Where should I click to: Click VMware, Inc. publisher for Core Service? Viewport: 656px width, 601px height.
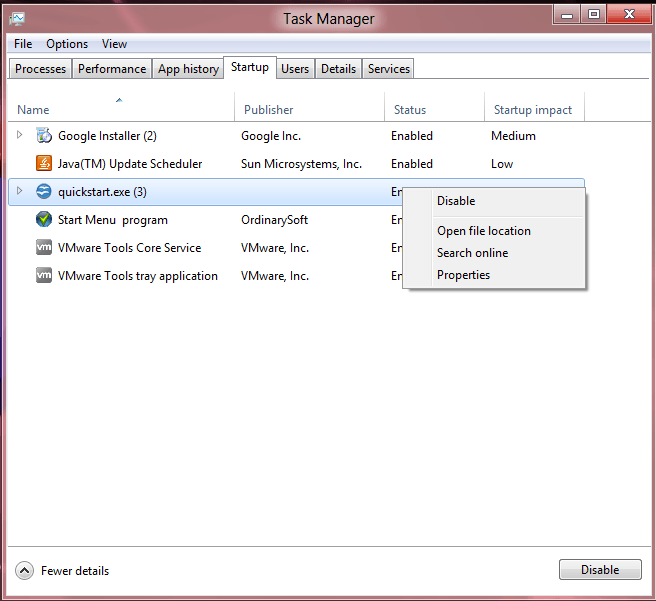[275, 248]
